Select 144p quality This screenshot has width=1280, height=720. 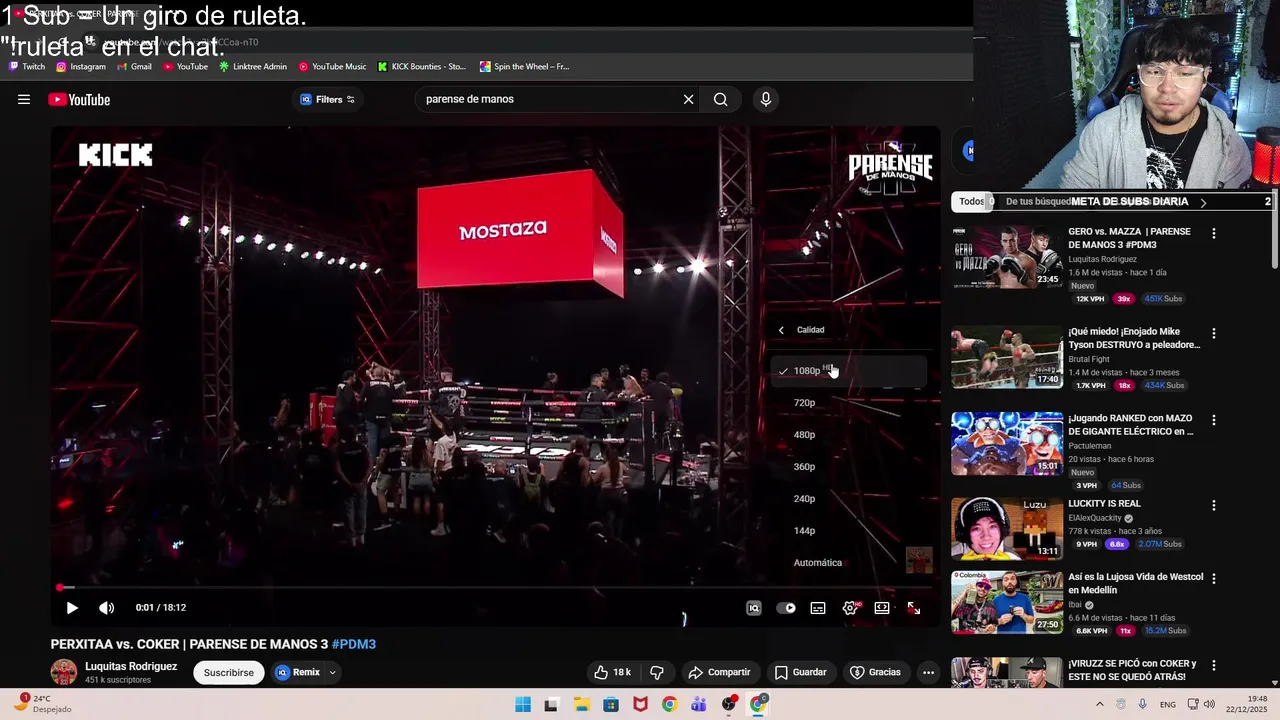(x=848, y=531)
